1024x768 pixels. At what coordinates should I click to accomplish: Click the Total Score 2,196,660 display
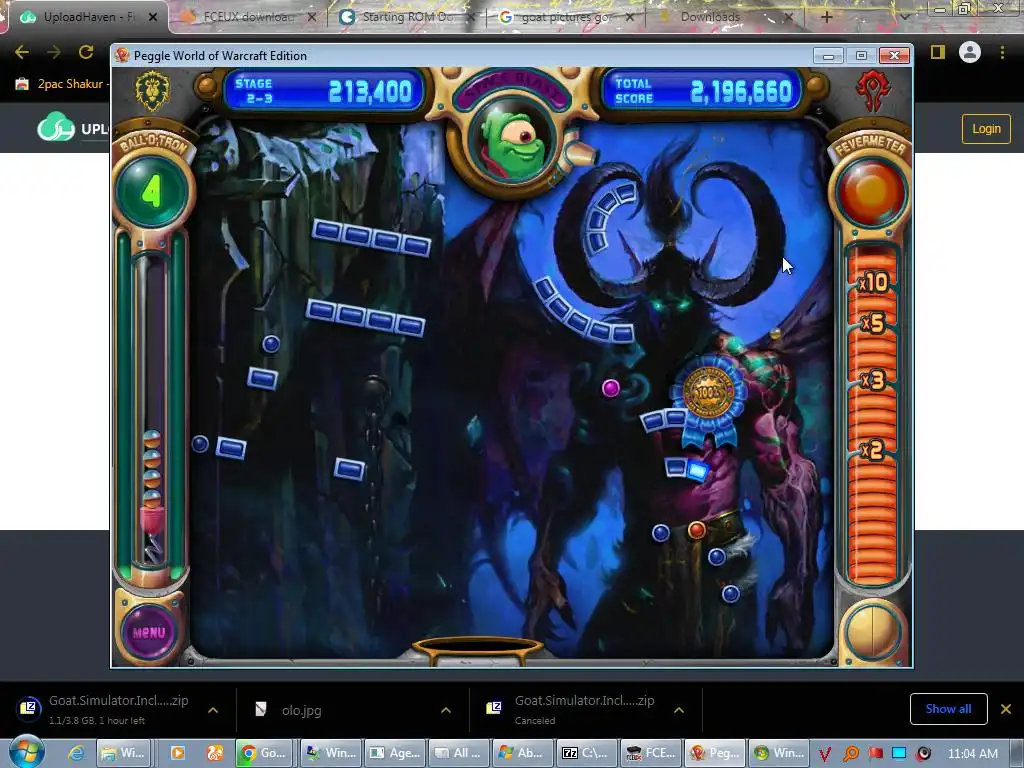pyautogui.click(x=701, y=91)
